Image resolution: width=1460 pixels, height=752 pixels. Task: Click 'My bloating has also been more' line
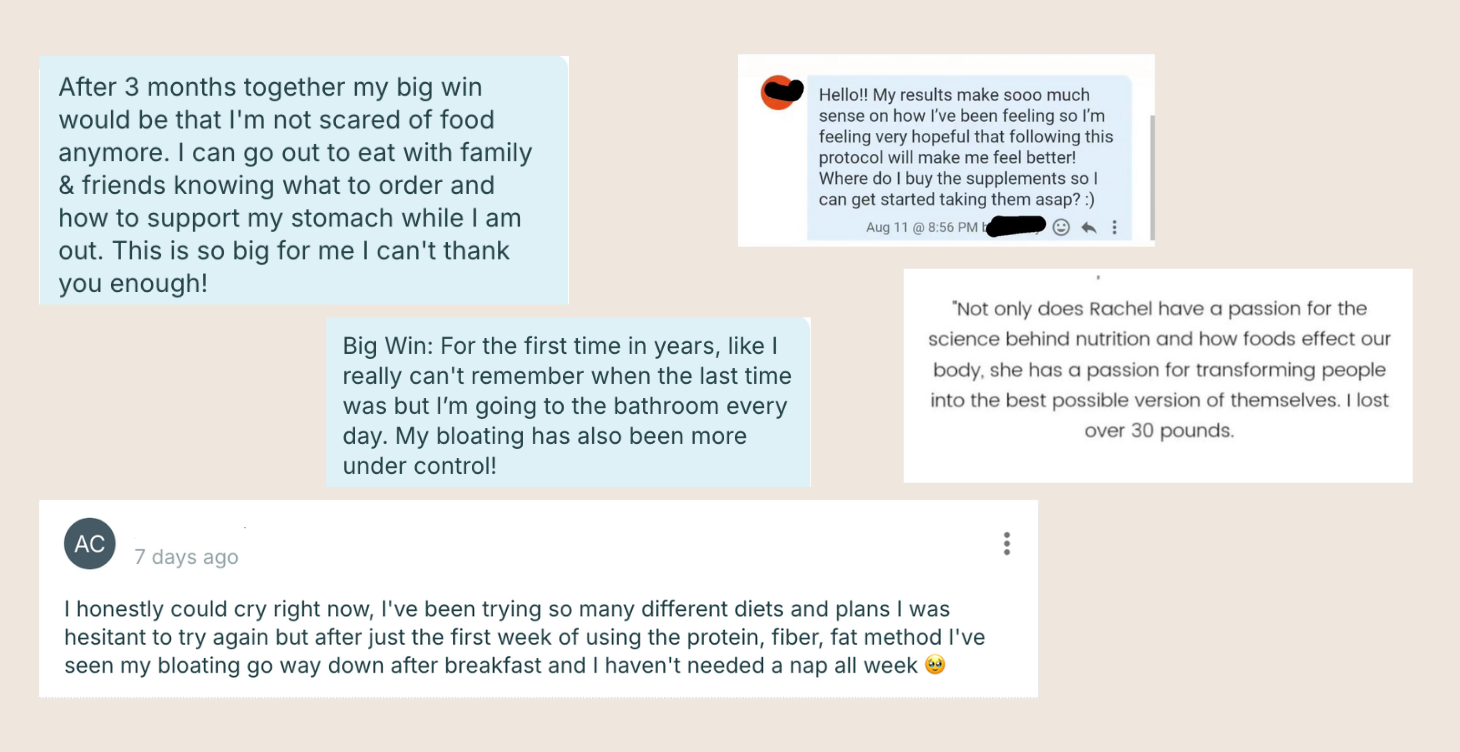tap(571, 436)
